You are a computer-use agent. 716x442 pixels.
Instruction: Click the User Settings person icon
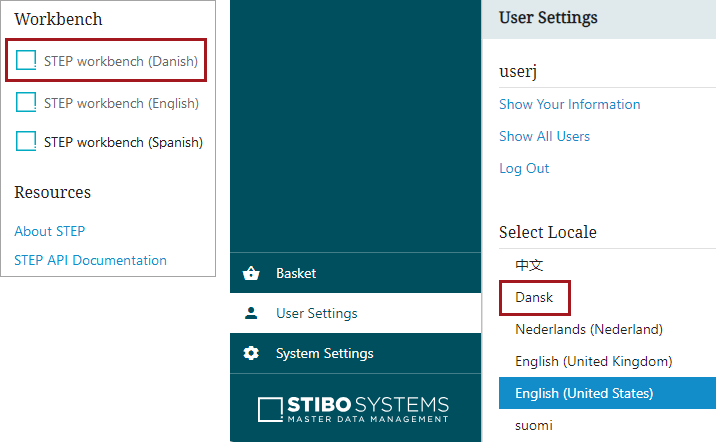click(251, 313)
